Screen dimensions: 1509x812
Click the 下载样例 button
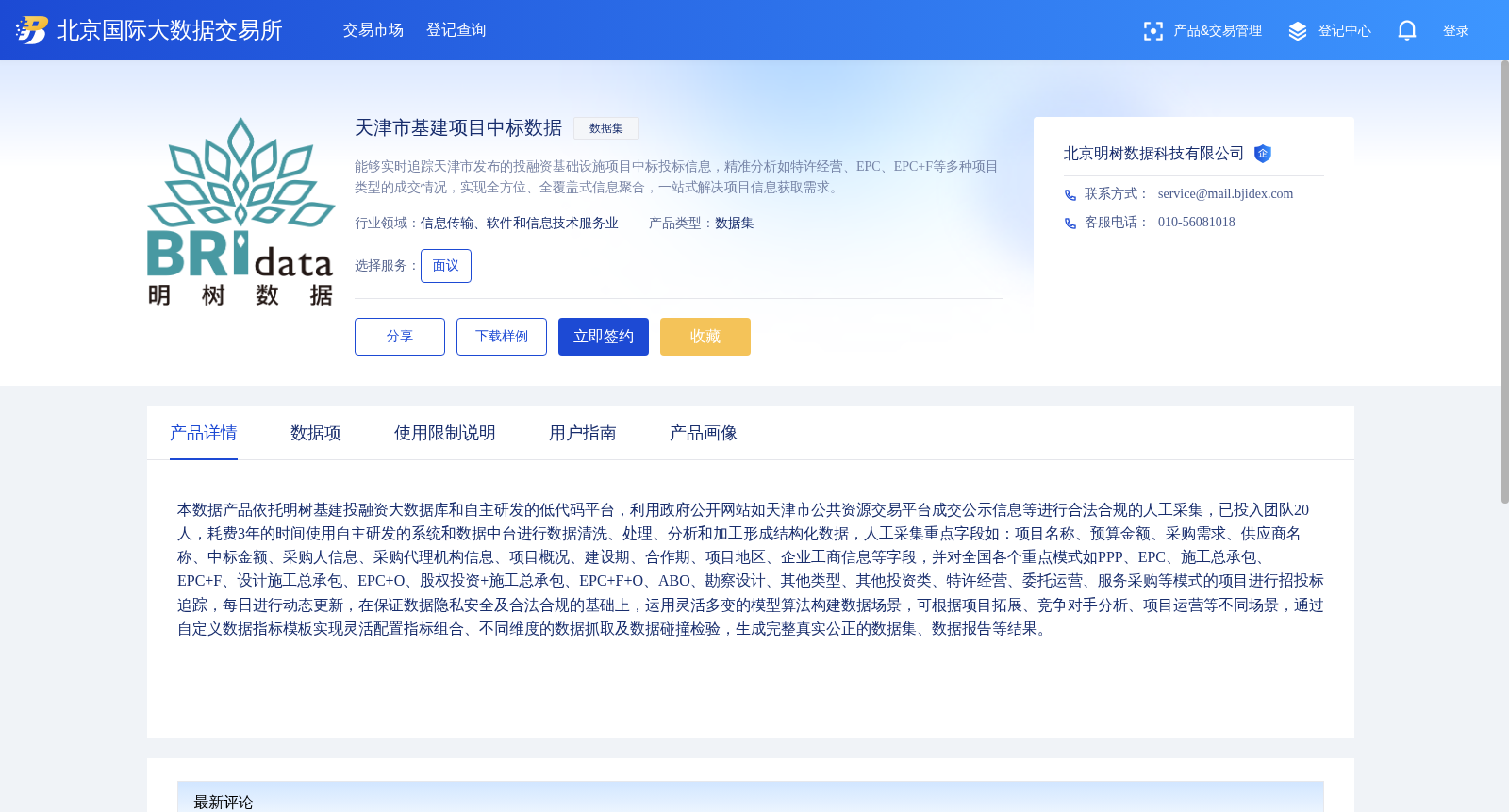point(502,337)
